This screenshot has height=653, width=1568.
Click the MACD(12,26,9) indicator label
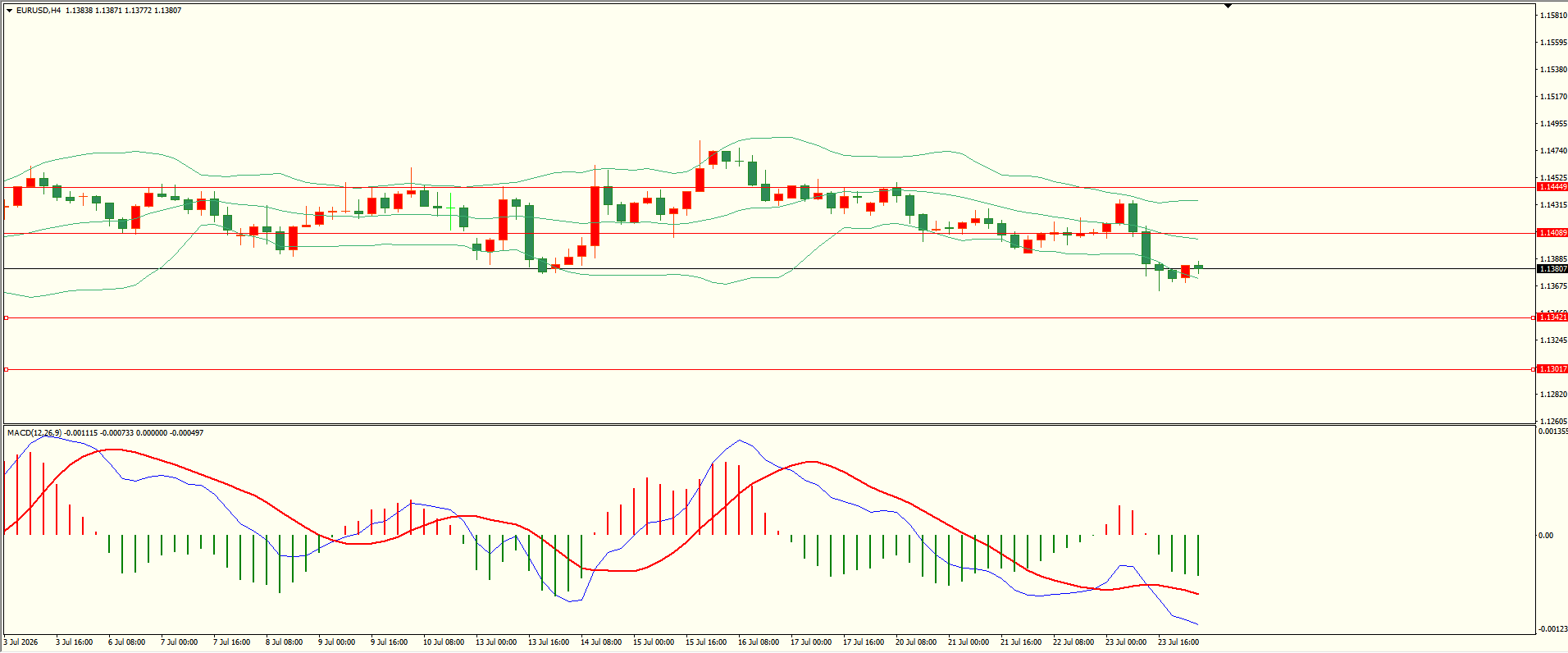(34, 432)
